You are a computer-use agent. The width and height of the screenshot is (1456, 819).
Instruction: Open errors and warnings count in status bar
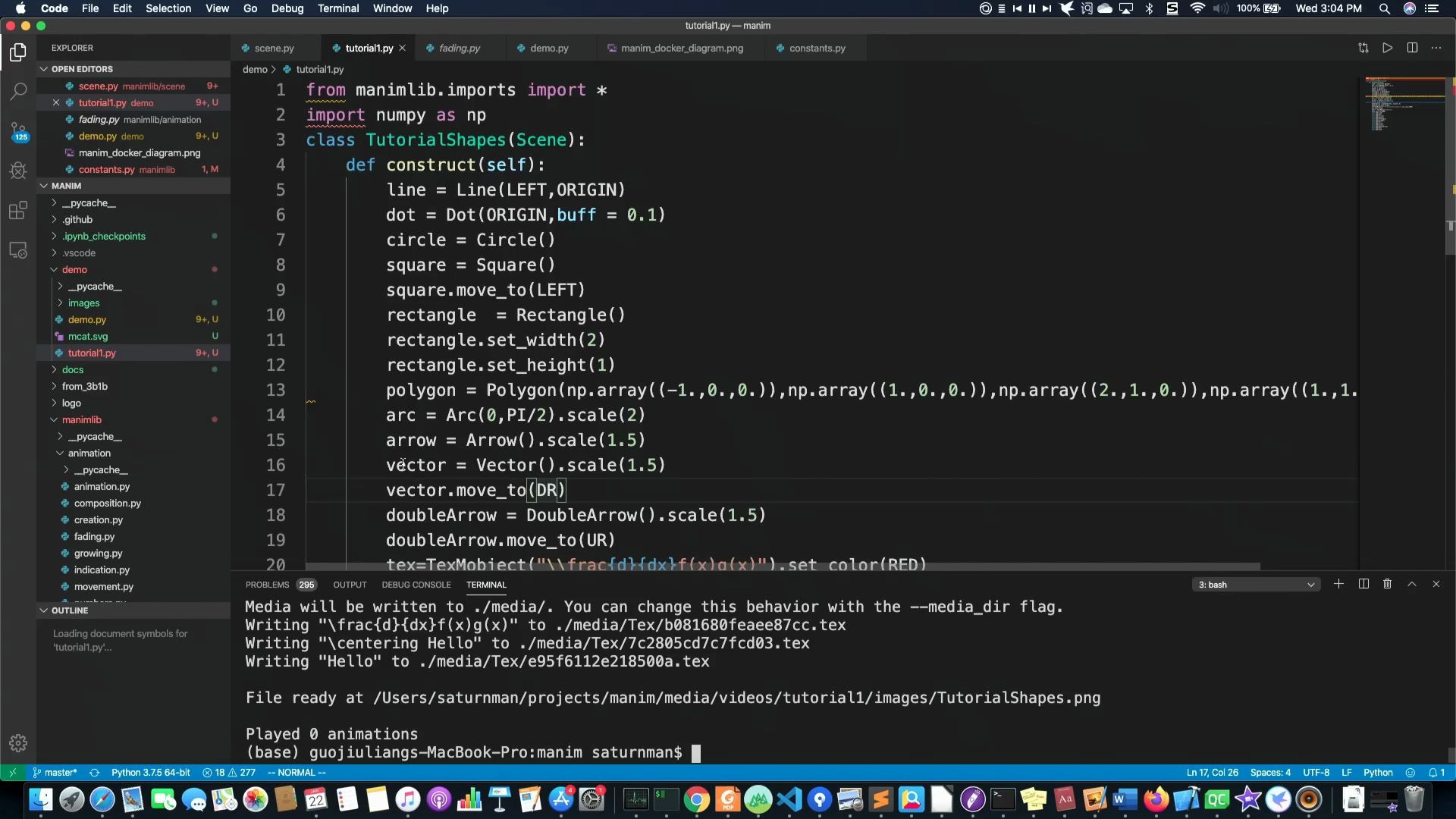(x=229, y=773)
